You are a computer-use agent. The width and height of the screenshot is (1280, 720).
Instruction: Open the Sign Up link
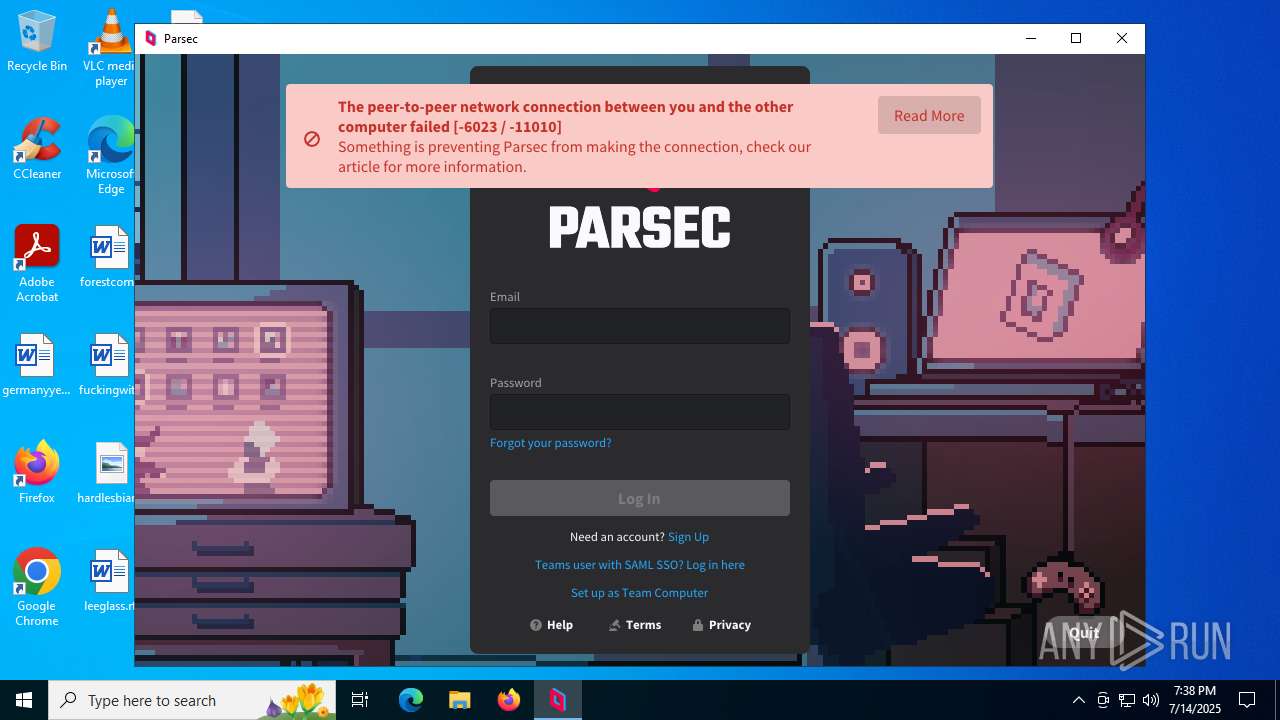(x=688, y=537)
